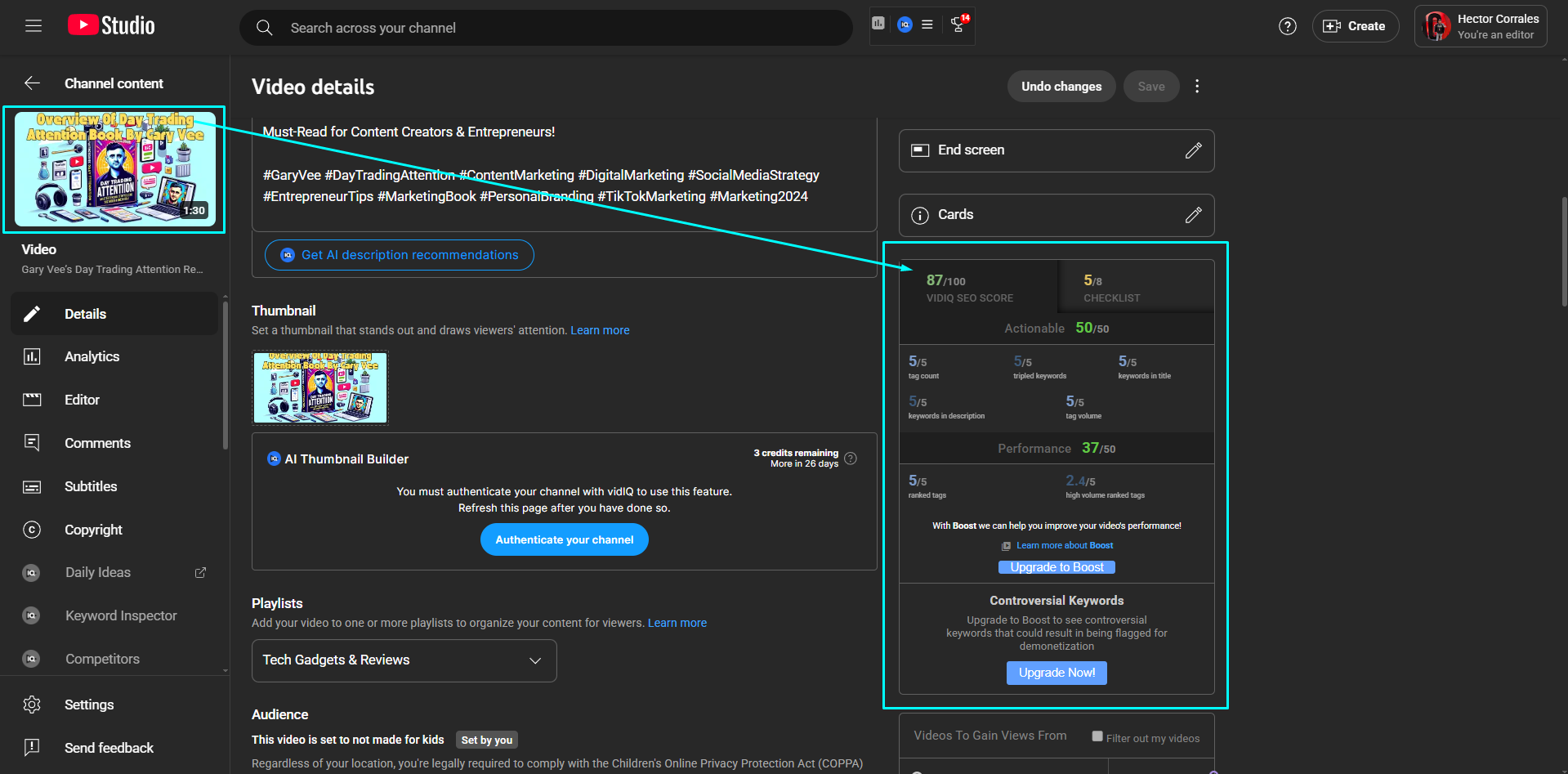Edit Cards with the pencil icon
Screen dimensions: 1568x774
pos(1194,215)
